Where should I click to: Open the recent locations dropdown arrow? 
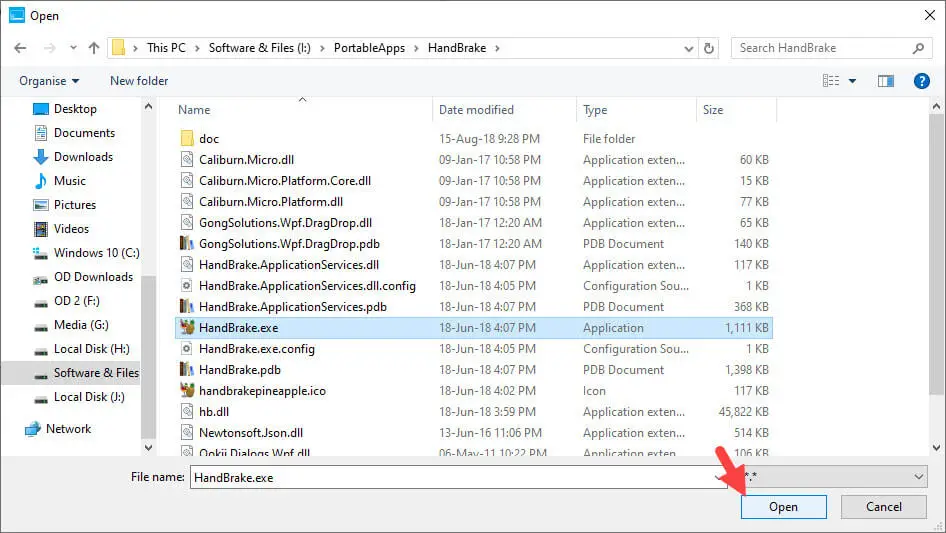(x=73, y=48)
